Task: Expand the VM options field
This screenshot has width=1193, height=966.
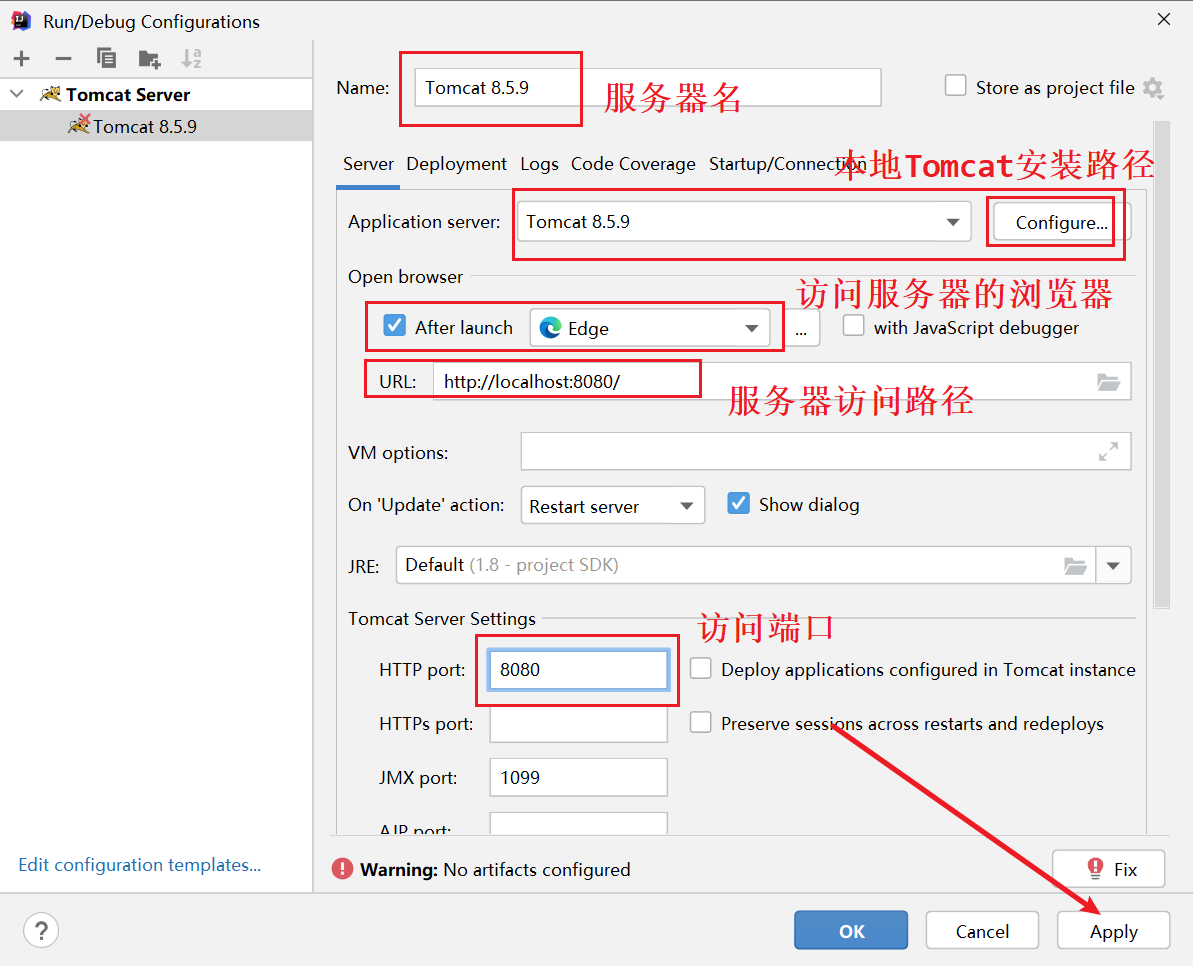Action: 1109,452
